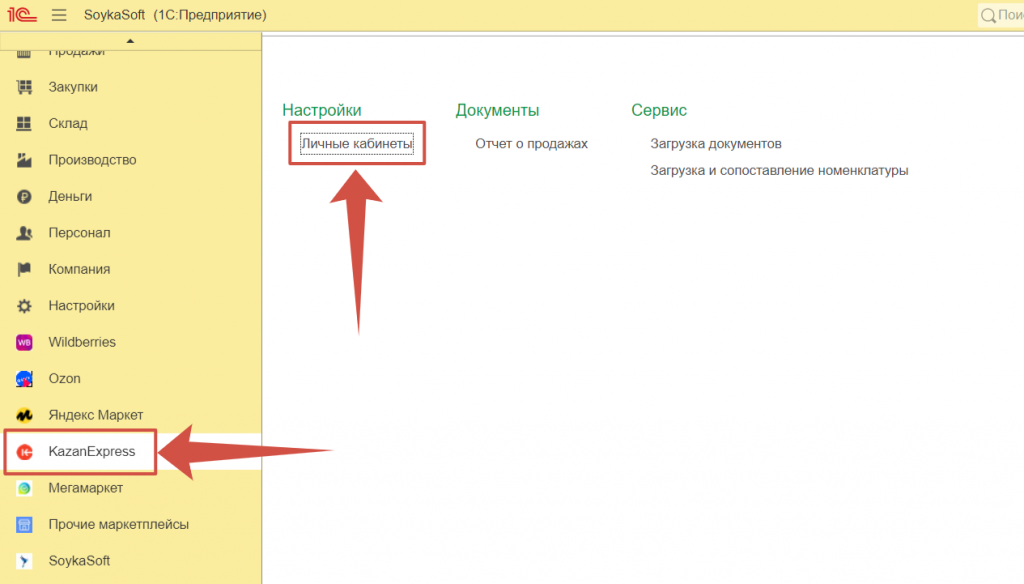The image size is (1024, 584).
Task: Click the Настройки gear icon in sidebar
Action: [25, 306]
